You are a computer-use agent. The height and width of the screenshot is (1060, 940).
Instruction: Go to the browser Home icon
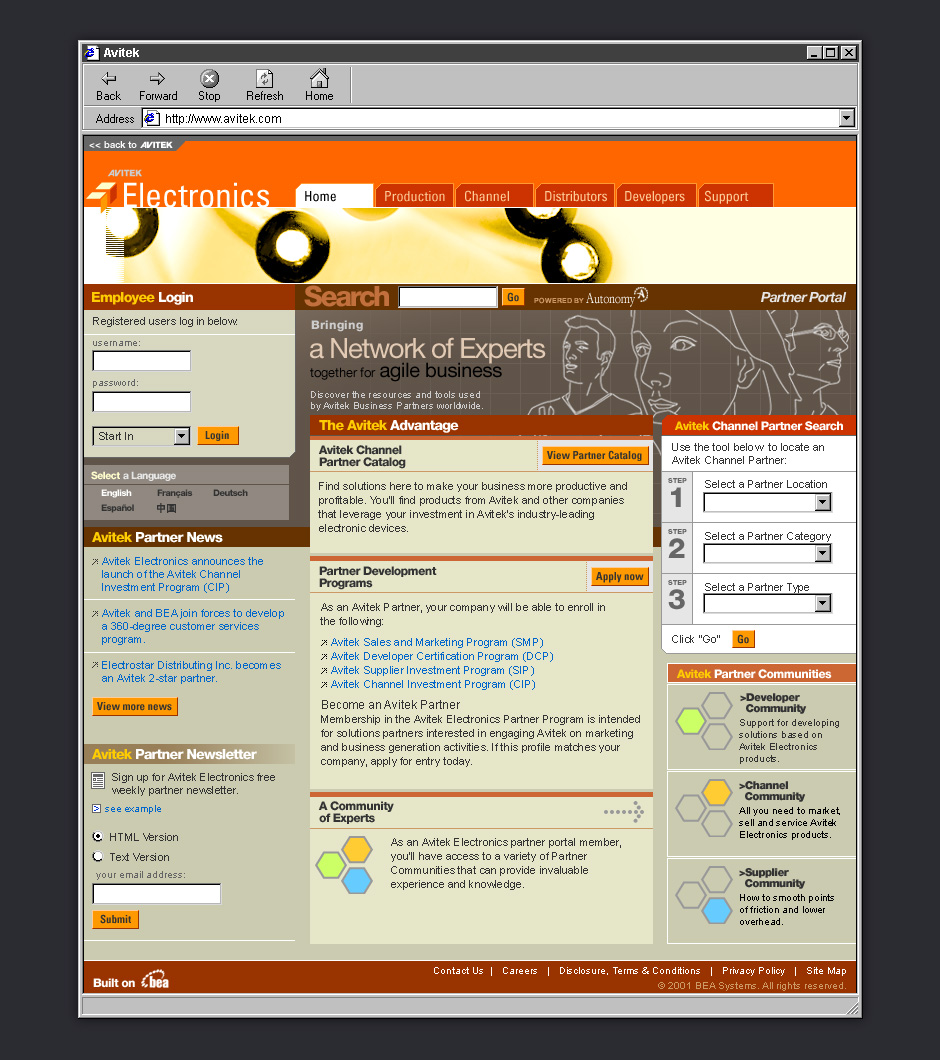pos(319,79)
